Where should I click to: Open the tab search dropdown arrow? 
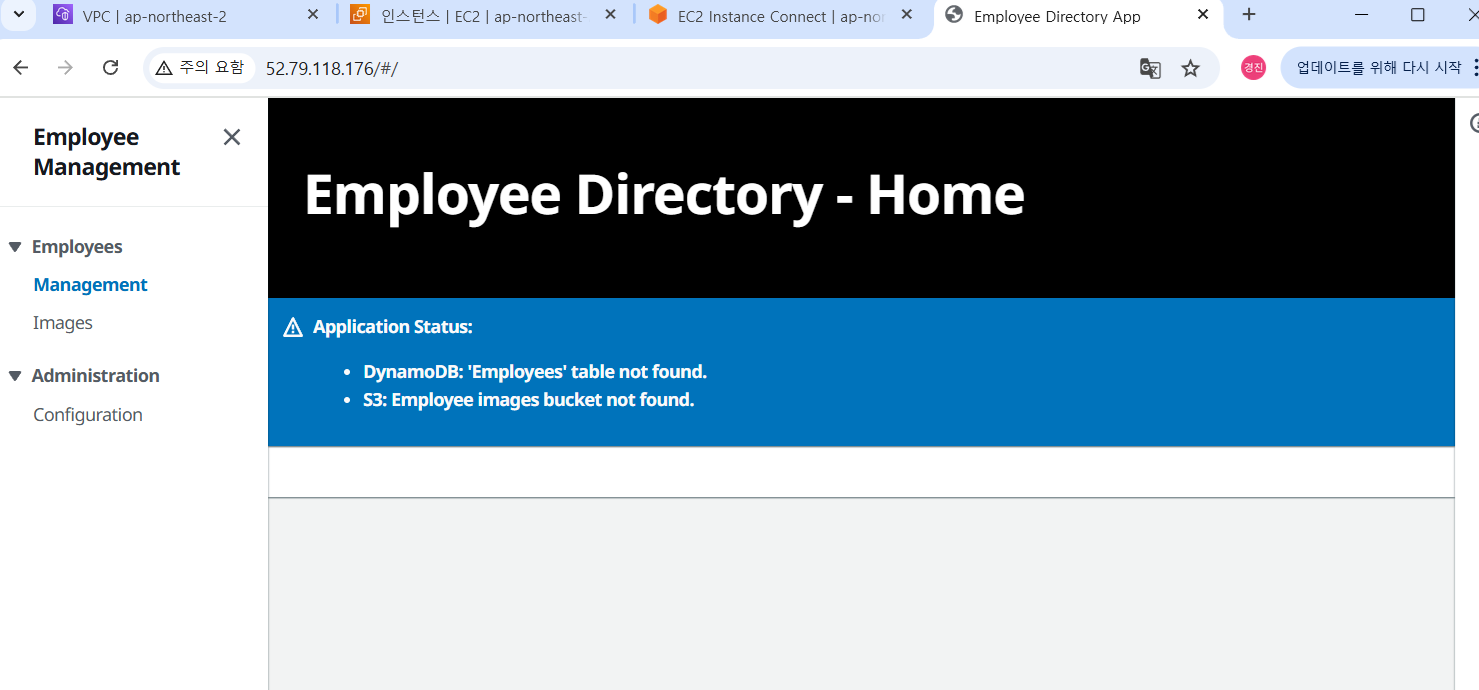click(18, 14)
